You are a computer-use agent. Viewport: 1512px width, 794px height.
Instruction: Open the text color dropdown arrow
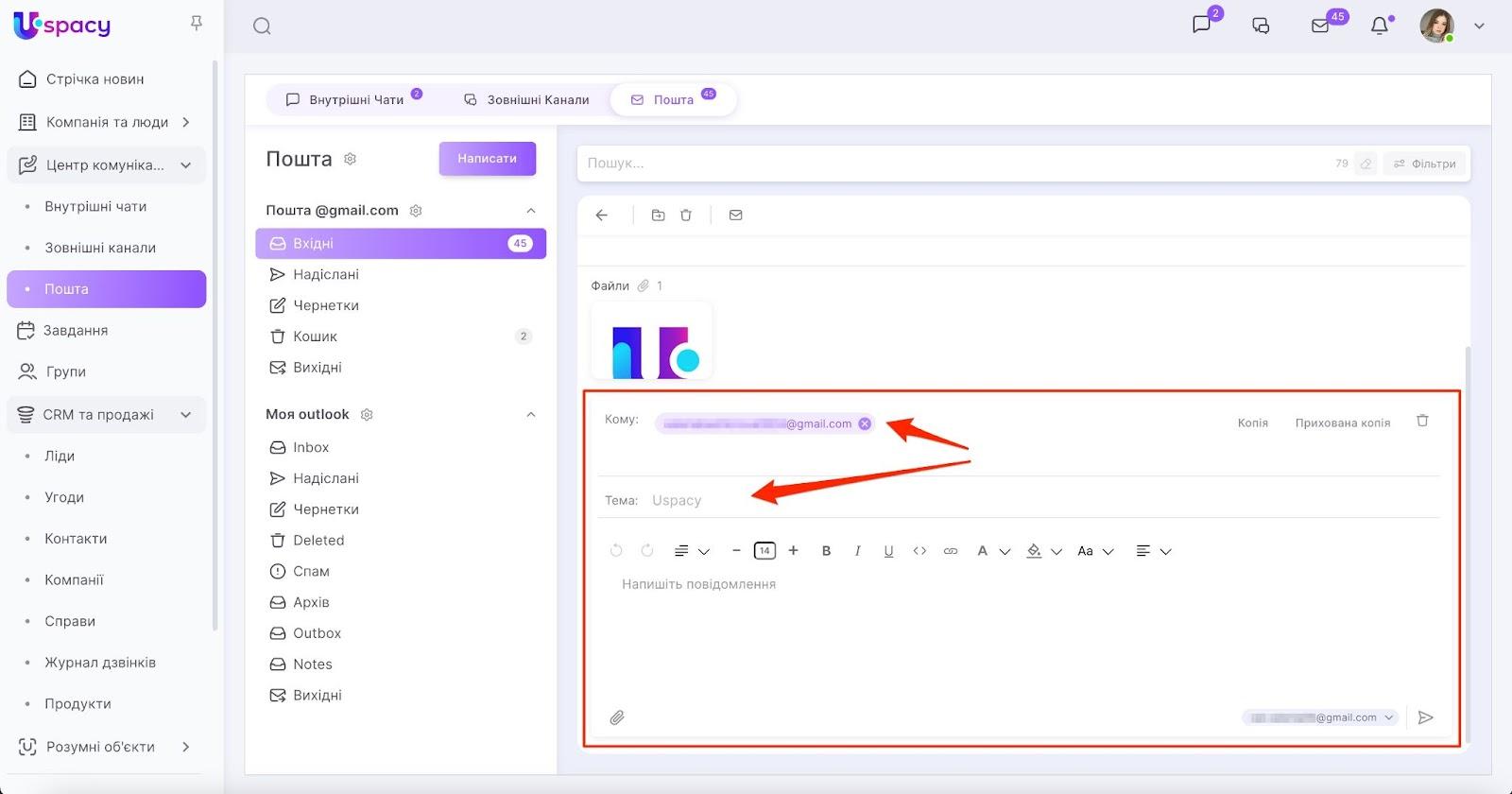coord(1005,551)
